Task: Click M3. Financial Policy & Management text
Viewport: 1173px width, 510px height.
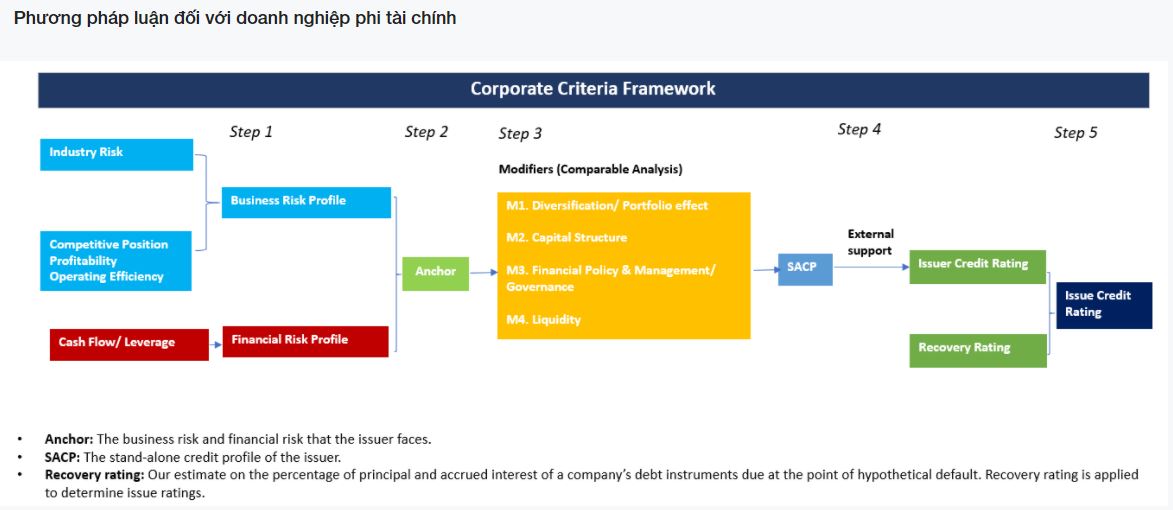Action: pos(610,271)
